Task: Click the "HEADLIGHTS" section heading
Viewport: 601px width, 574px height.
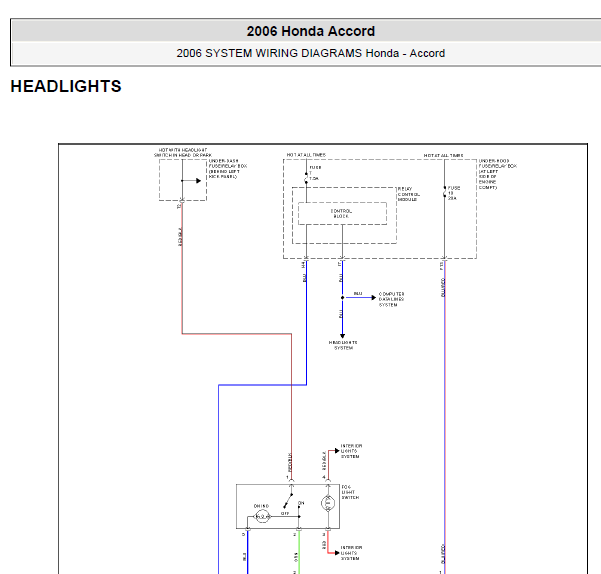Action: (66, 86)
